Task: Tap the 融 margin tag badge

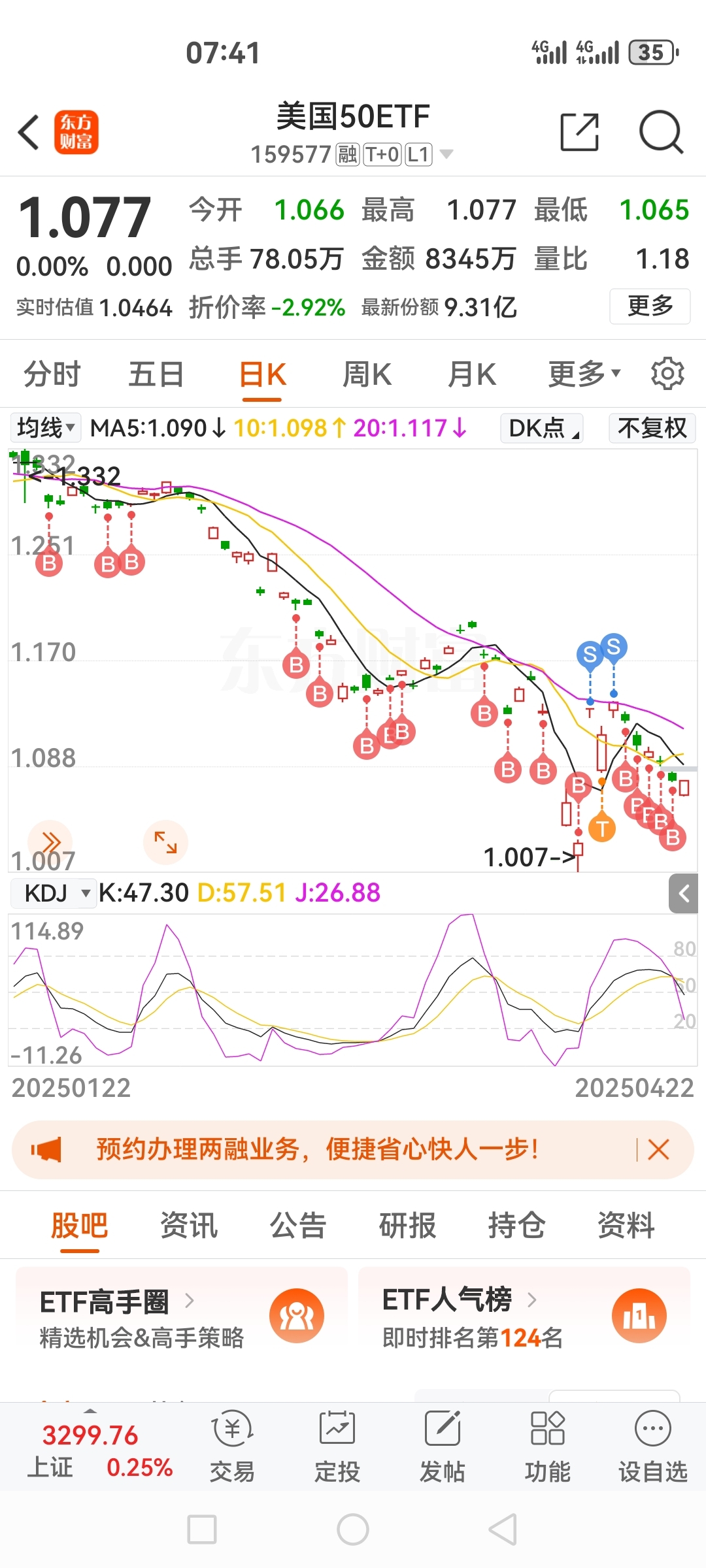Action: click(x=348, y=155)
